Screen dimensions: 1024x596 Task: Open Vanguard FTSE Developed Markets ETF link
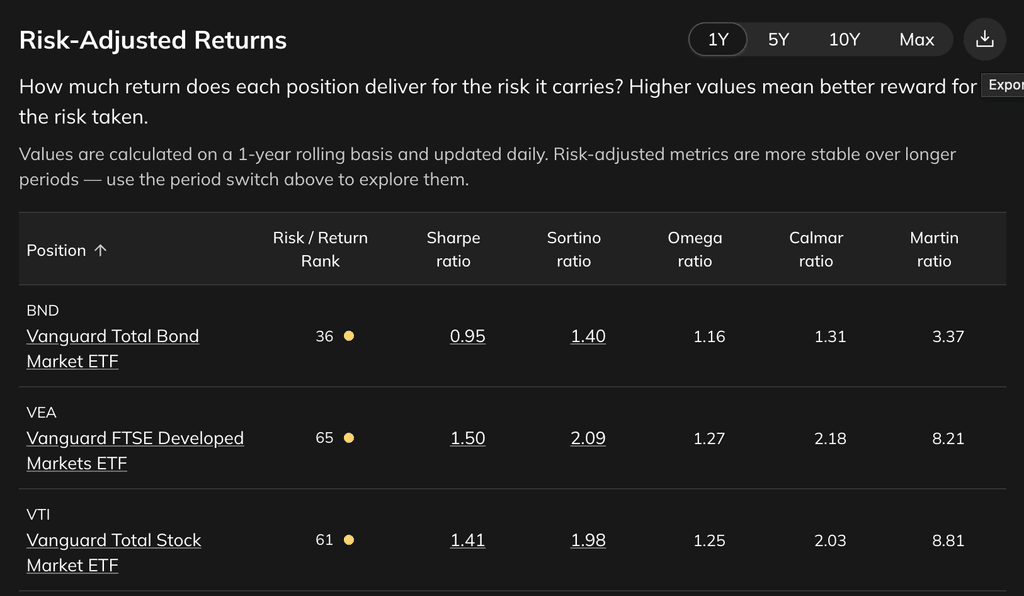click(135, 450)
